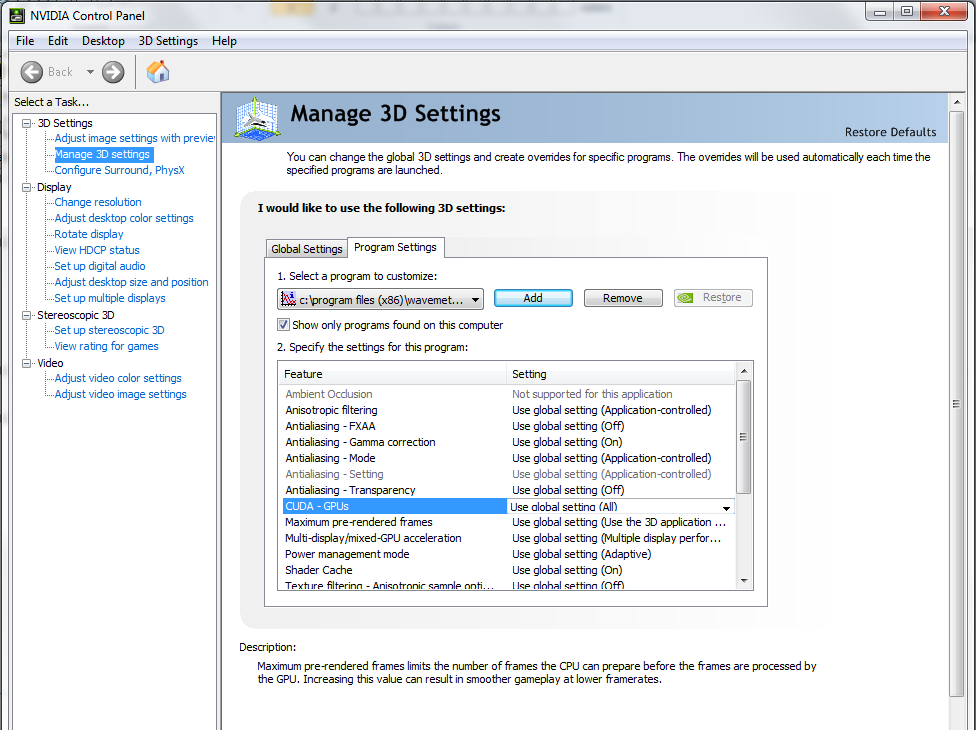Select the 'Power management mode' feature row
Screen dimensions: 976x730
tap(509, 555)
